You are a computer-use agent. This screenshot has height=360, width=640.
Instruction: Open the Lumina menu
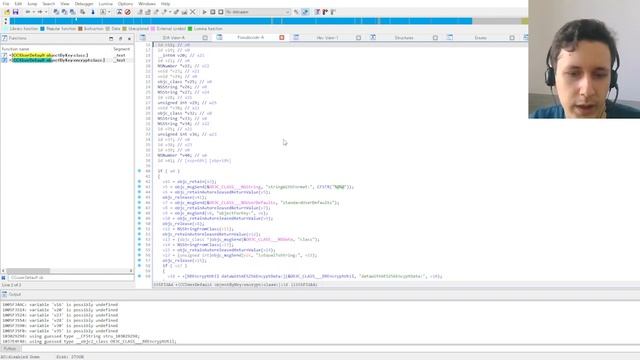(x=105, y=4)
